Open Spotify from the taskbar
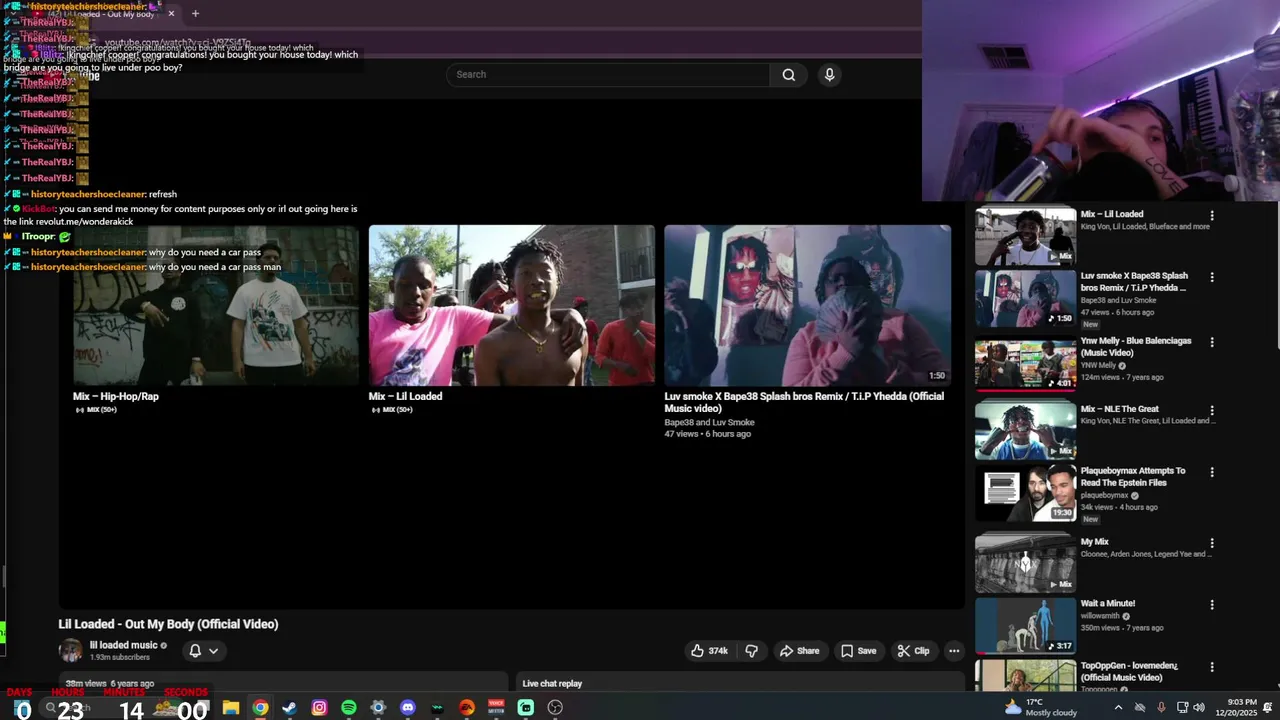 point(349,708)
